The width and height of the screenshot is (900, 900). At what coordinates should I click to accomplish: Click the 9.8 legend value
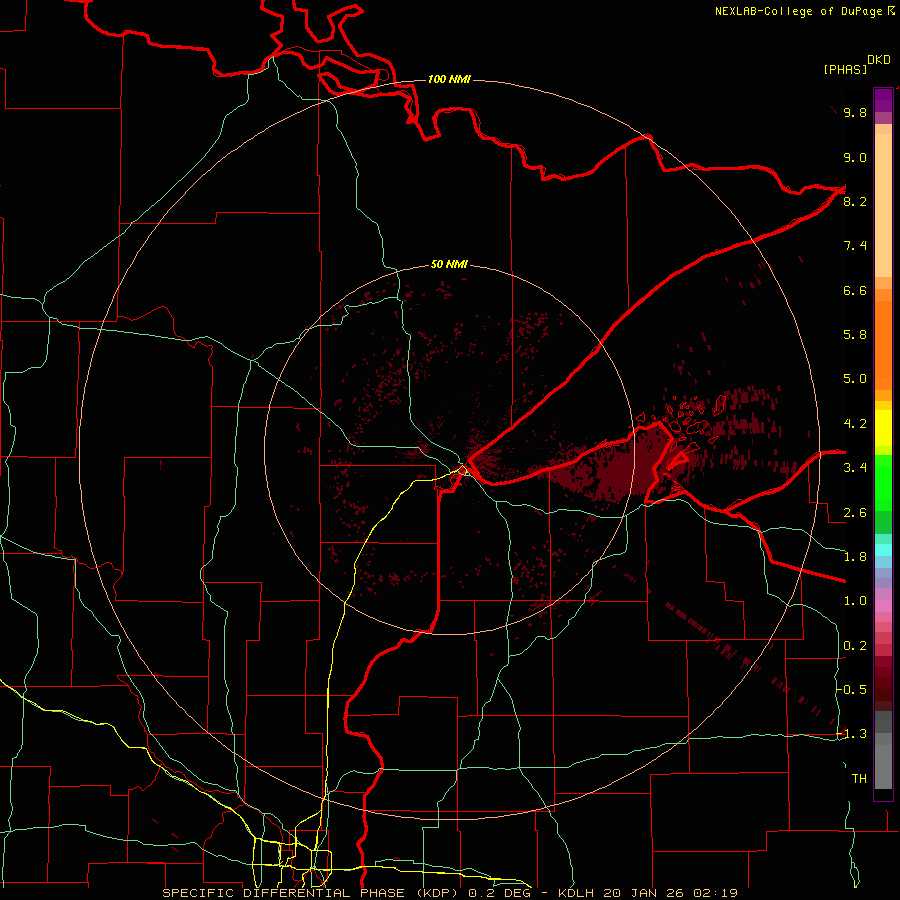(855, 112)
